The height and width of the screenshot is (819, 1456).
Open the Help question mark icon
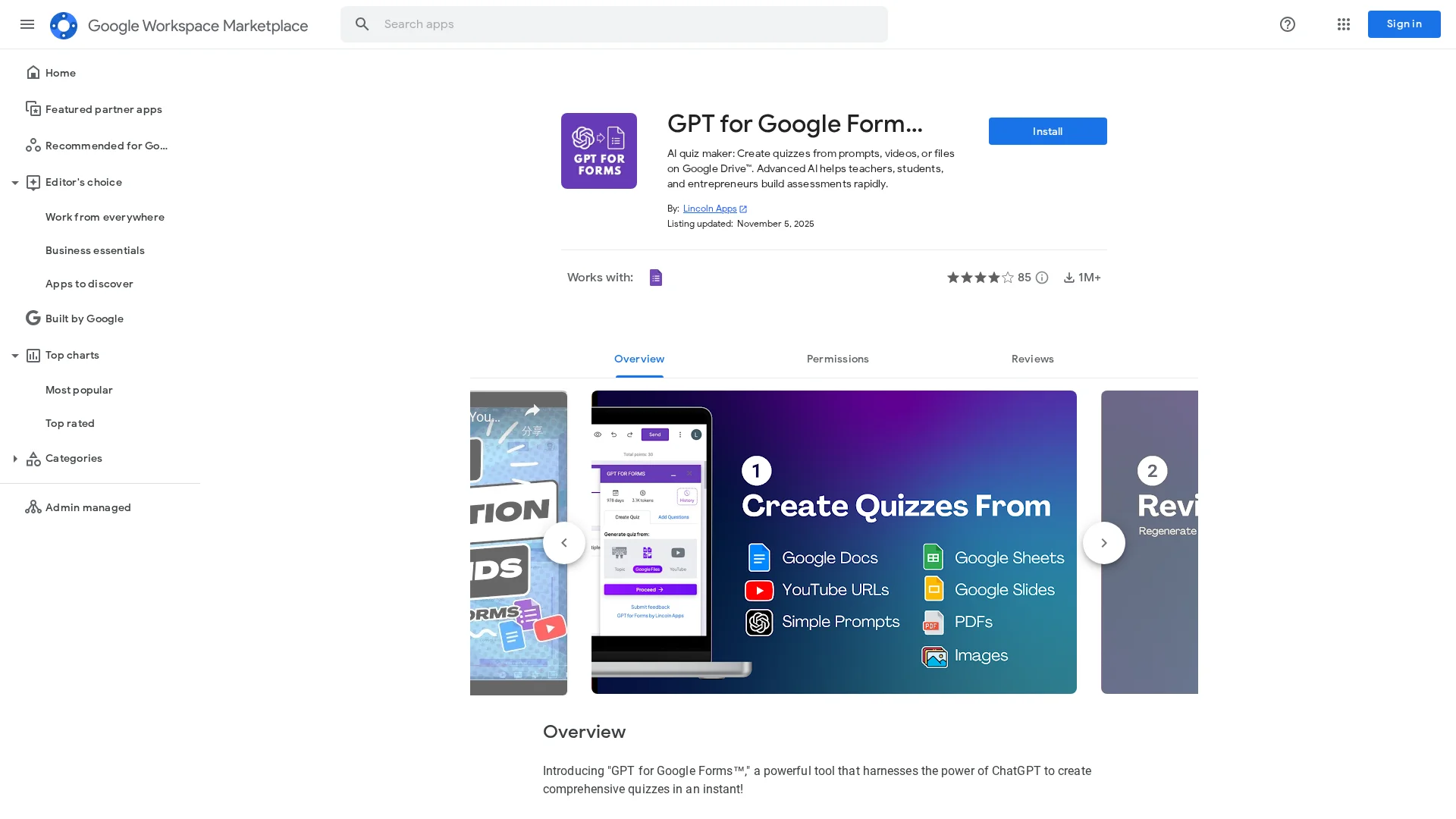[x=1288, y=24]
